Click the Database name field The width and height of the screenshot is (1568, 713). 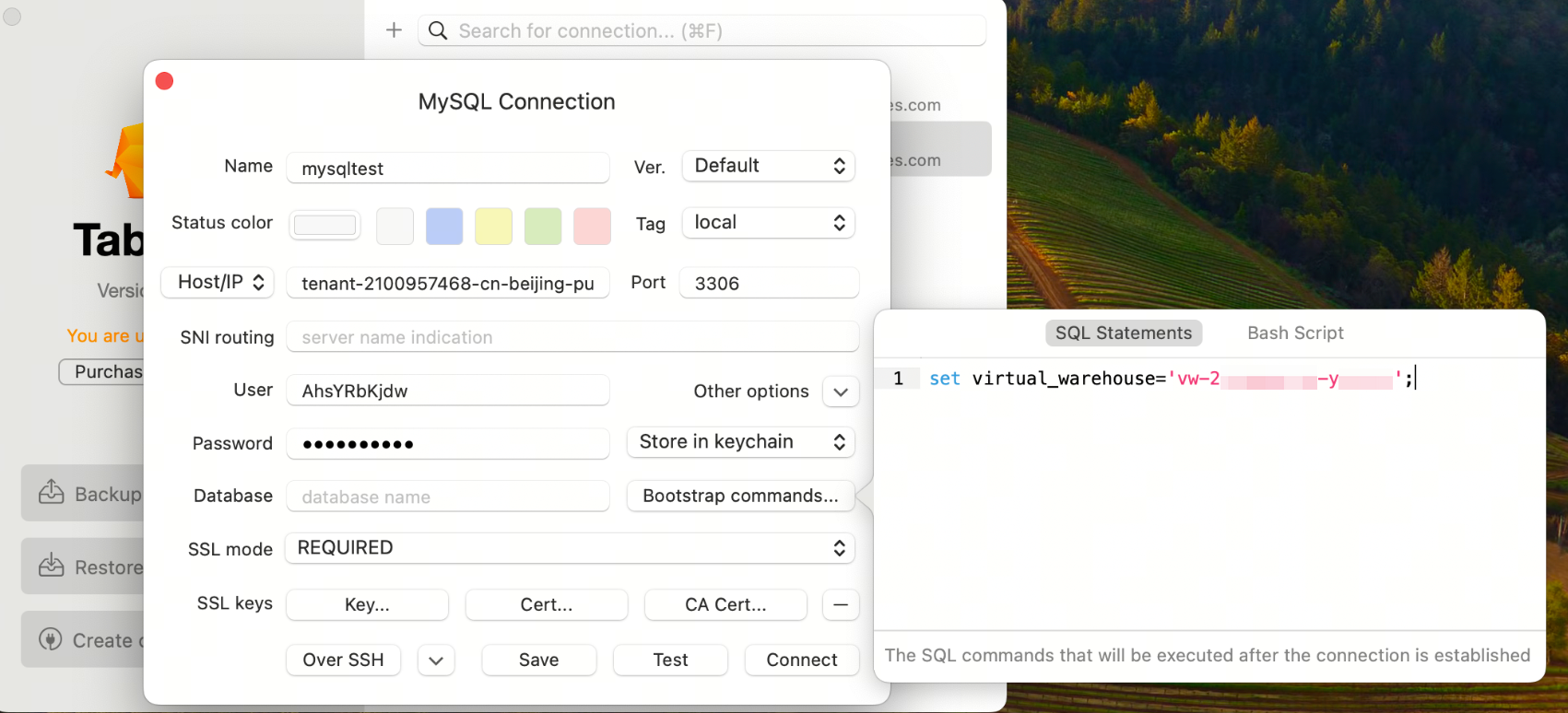point(448,497)
